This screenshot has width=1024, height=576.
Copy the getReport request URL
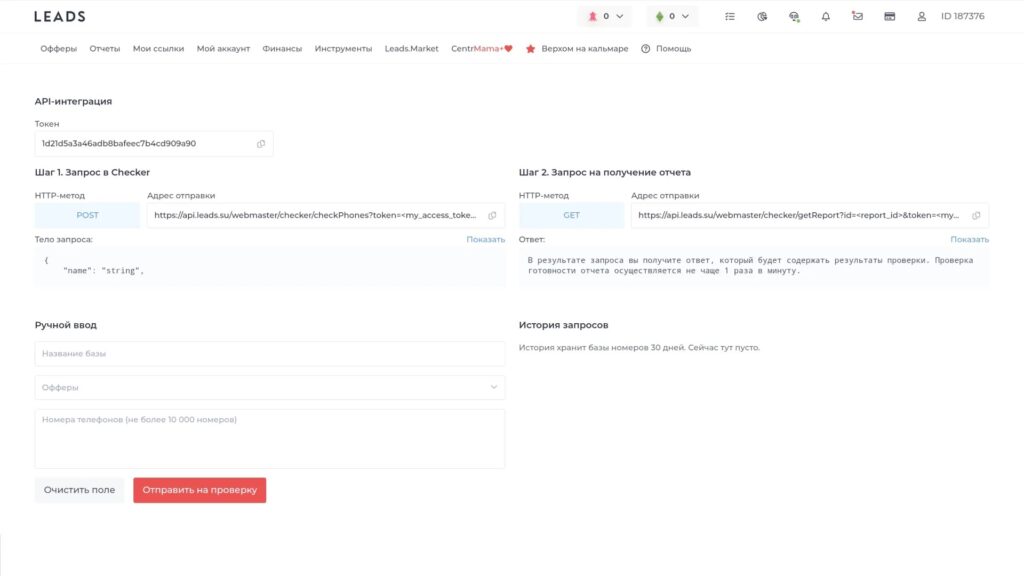pos(976,215)
